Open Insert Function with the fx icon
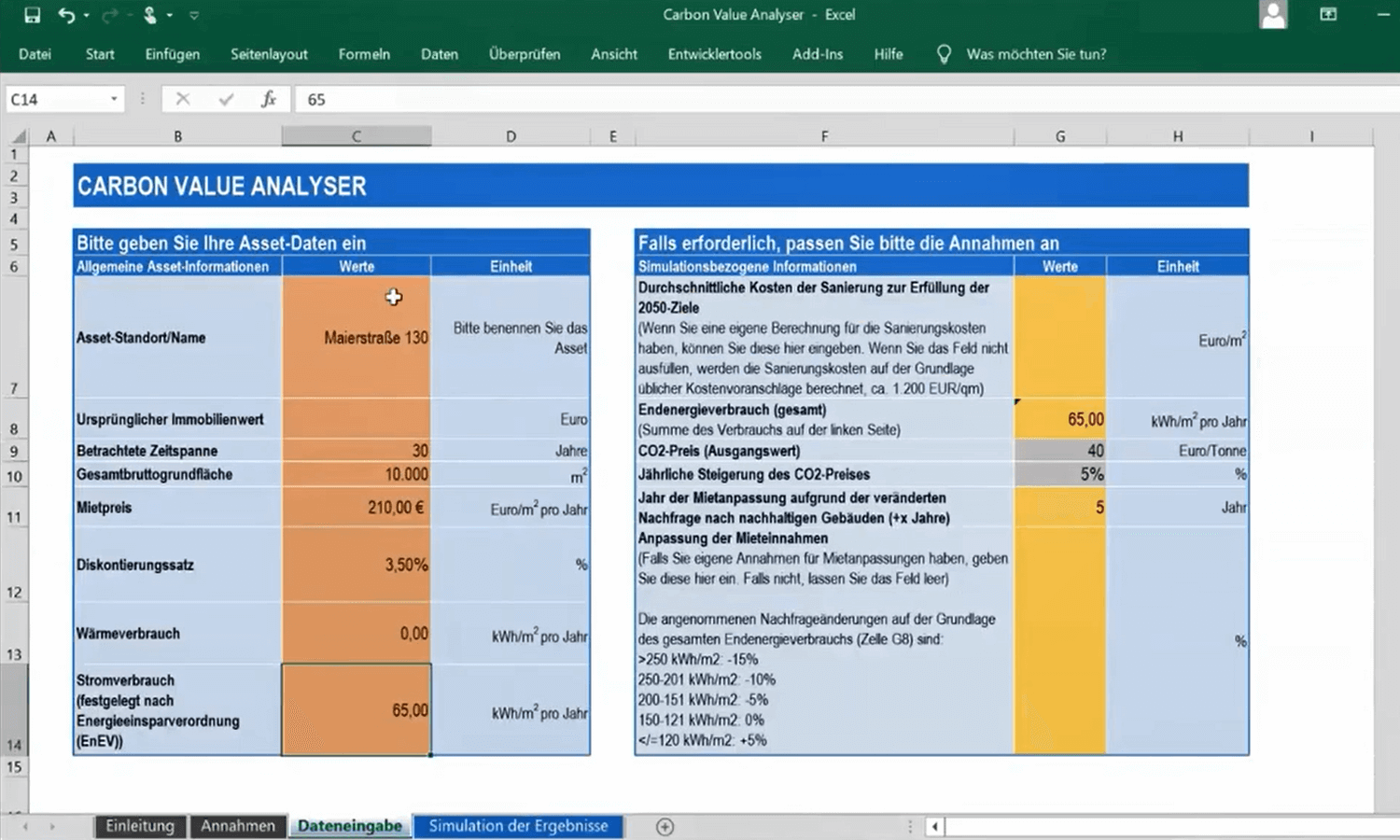This screenshot has width=1400, height=840. [269, 99]
